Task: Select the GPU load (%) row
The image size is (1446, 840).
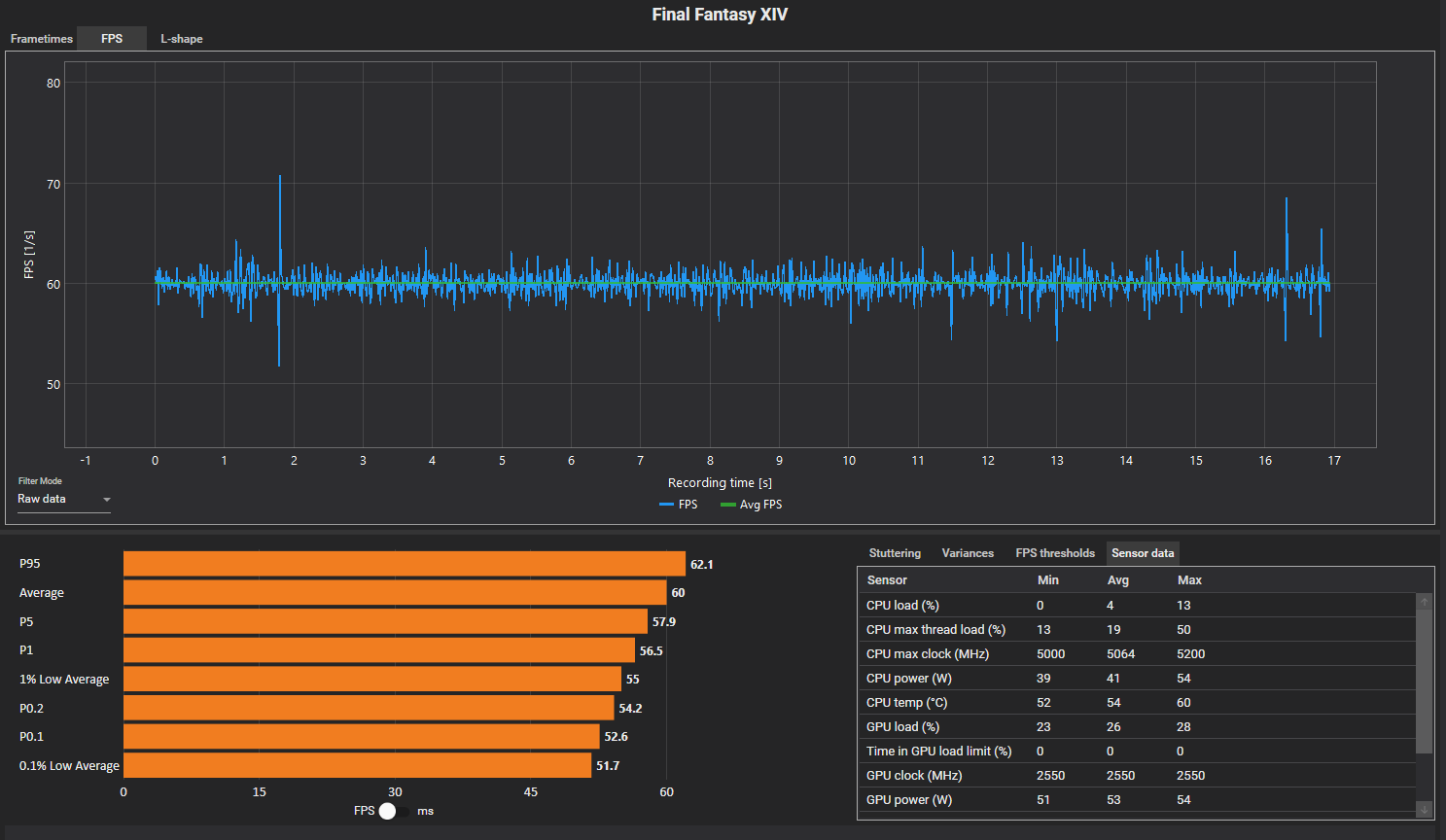Action: point(1137,727)
